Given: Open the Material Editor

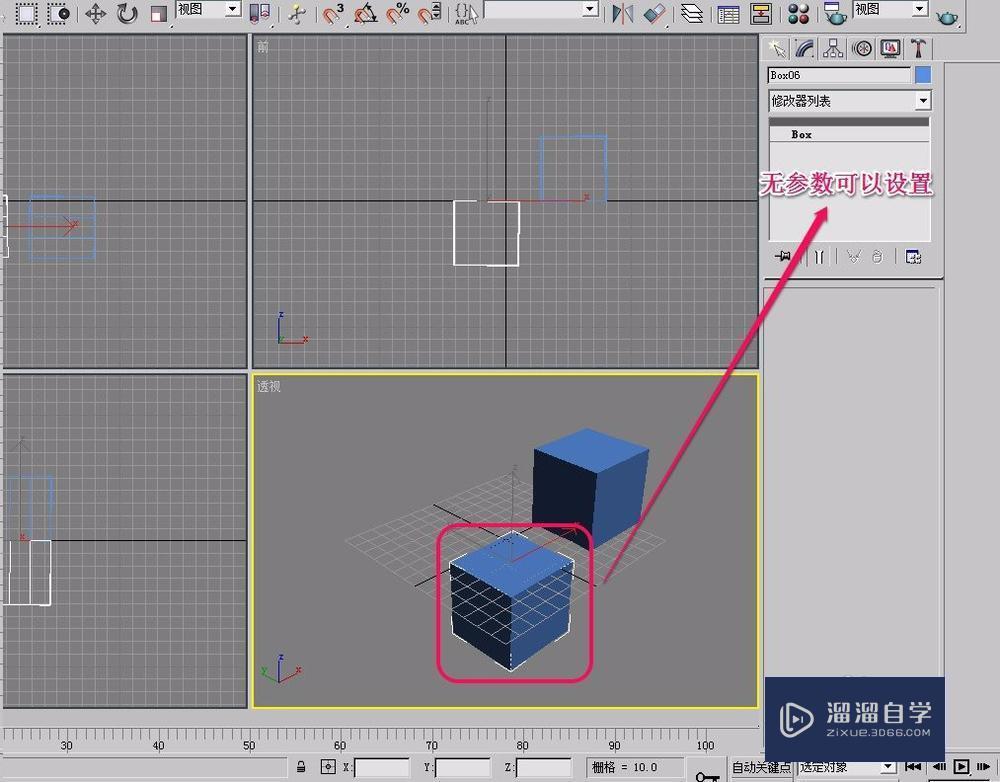Looking at the screenshot, I should tap(797, 13).
